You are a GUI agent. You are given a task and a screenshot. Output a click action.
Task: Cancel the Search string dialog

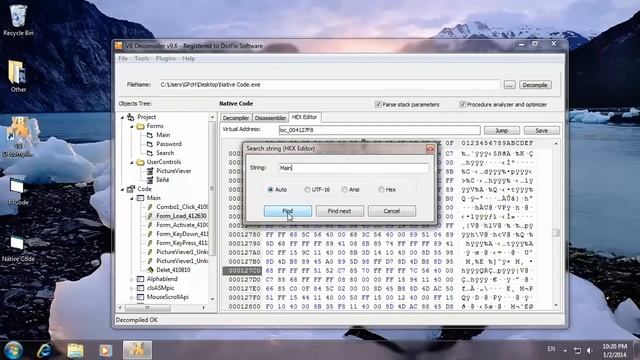click(x=392, y=211)
